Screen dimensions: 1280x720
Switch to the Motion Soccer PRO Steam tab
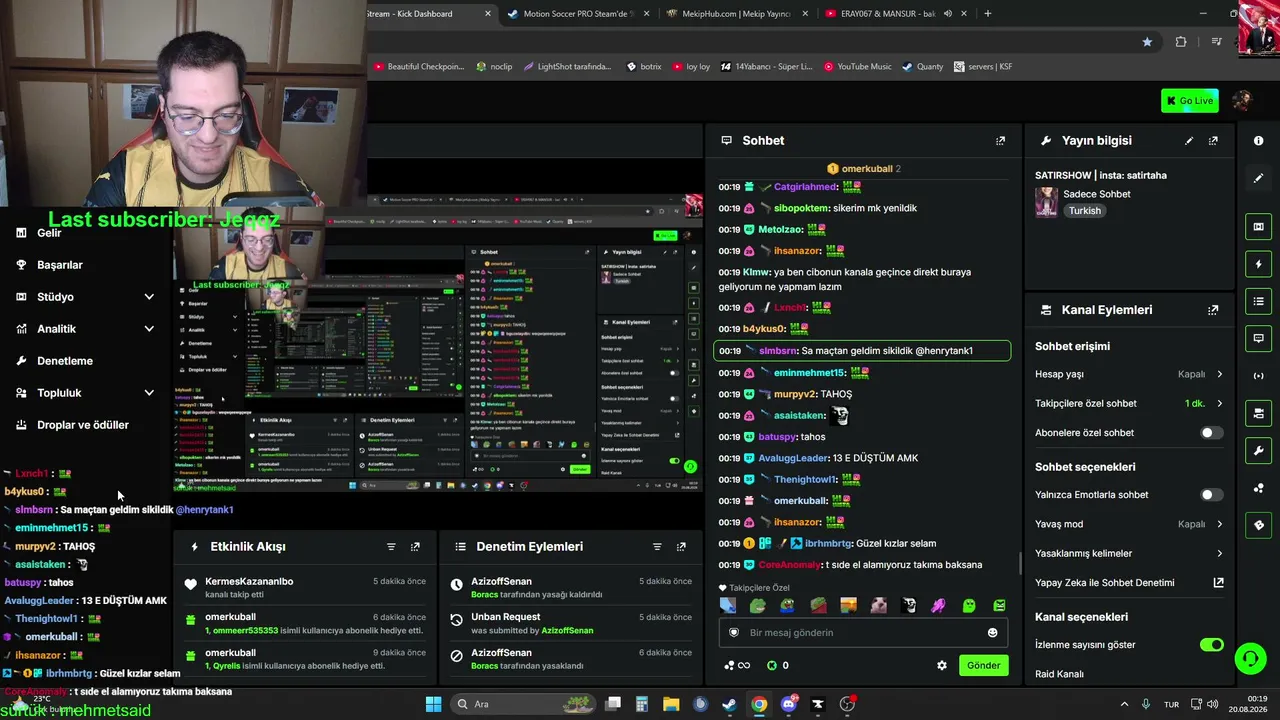579,14
